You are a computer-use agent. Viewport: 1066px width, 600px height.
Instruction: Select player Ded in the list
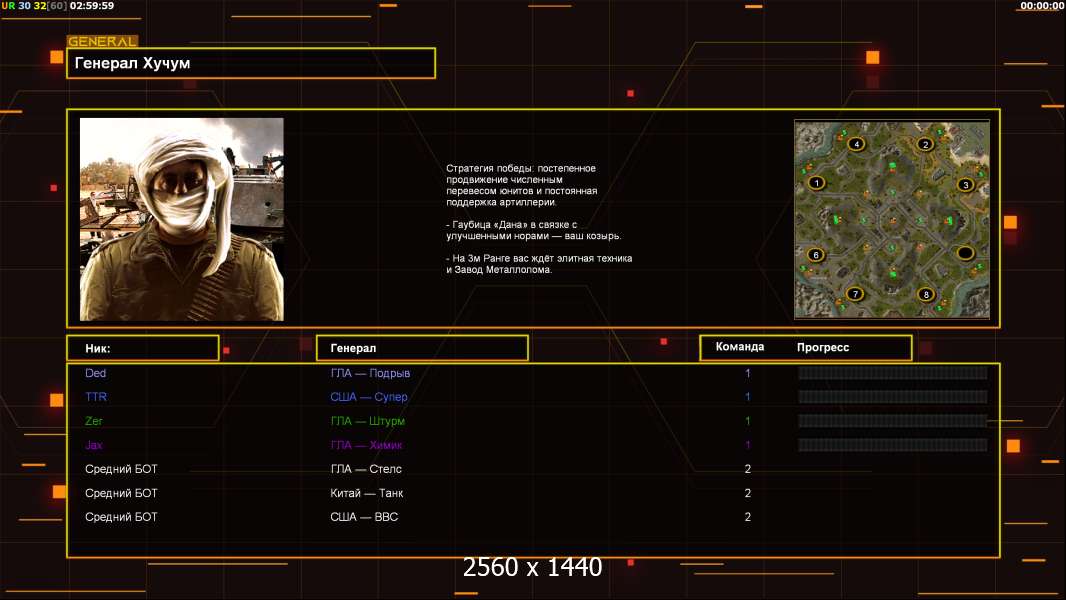point(96,373)
